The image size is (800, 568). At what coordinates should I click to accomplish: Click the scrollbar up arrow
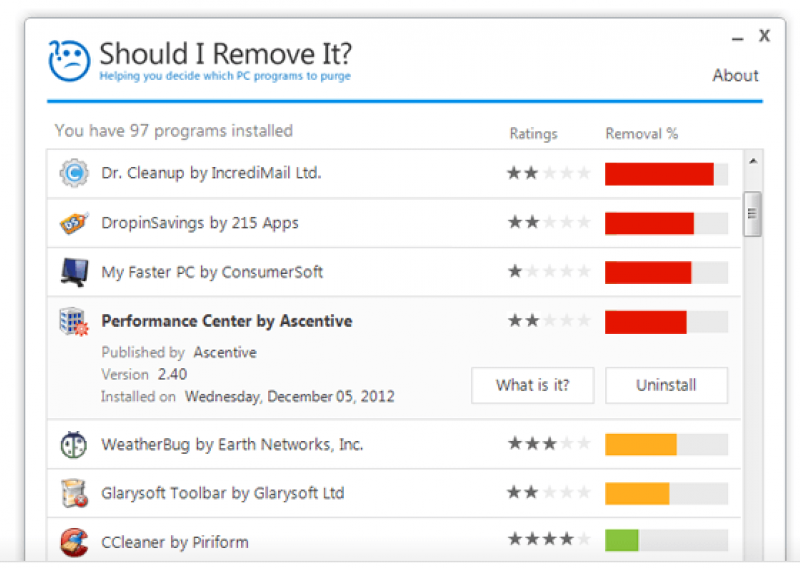tap(753, 162)
